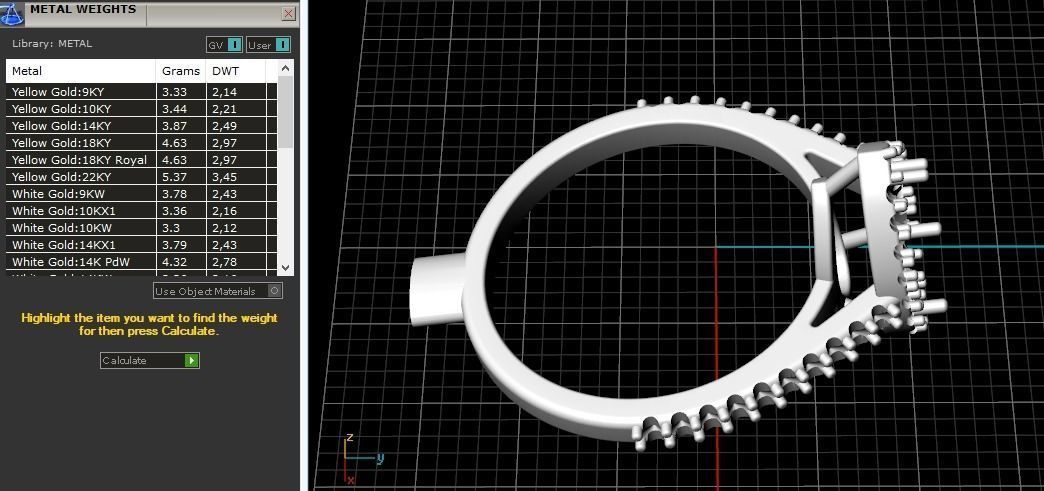The height and width of the screenshot is (491, 1044).
Task: Sort by the Metal column header
Action: coord(81,71)
